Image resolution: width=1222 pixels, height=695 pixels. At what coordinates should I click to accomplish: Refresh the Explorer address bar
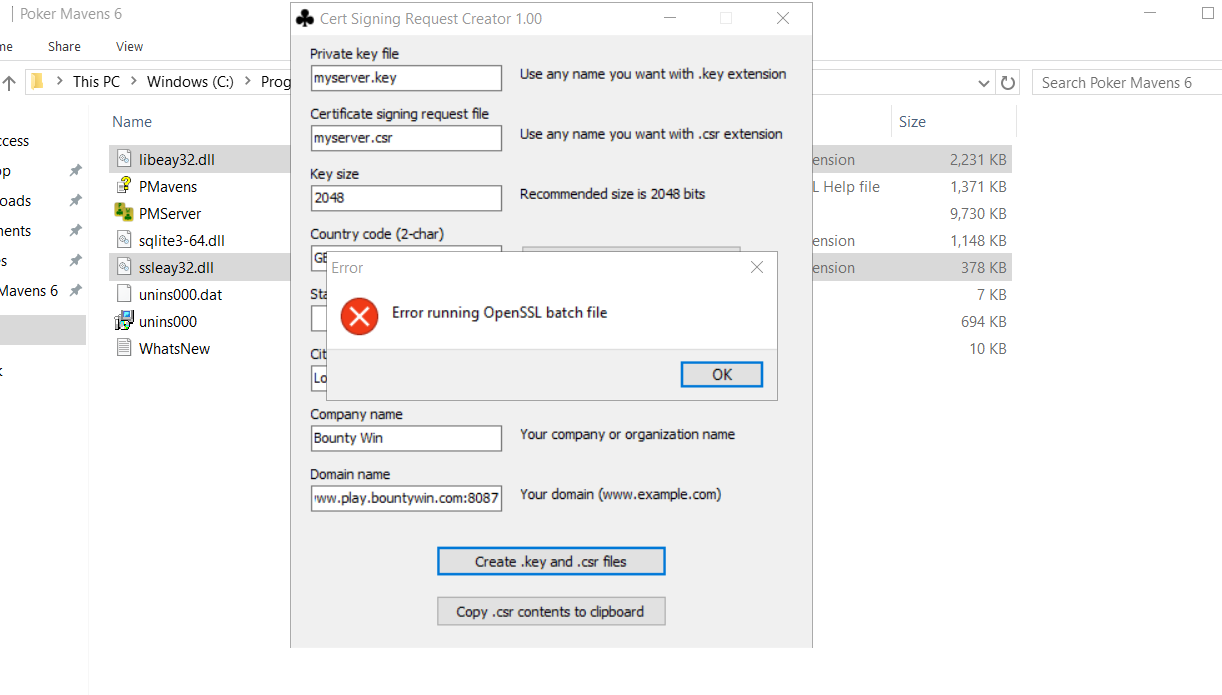pos(1008,83)
